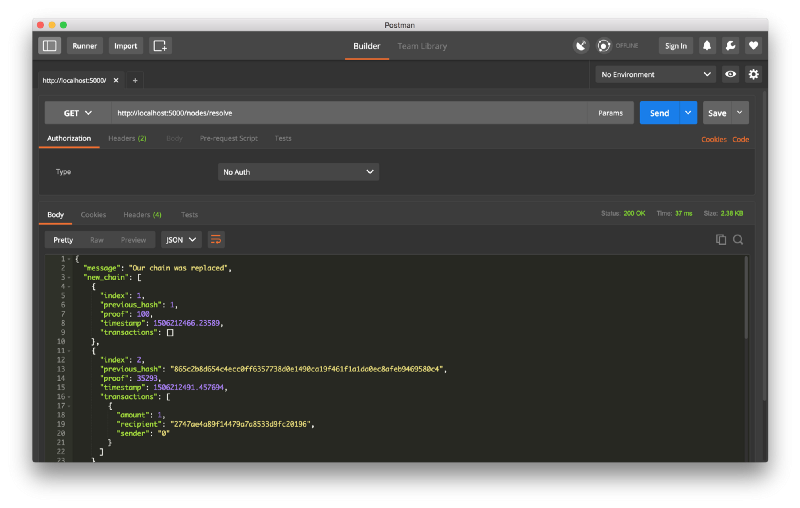Click the request URL input field
The width and height of the screenshot is (800, 508).
click(x=349, y=113)
